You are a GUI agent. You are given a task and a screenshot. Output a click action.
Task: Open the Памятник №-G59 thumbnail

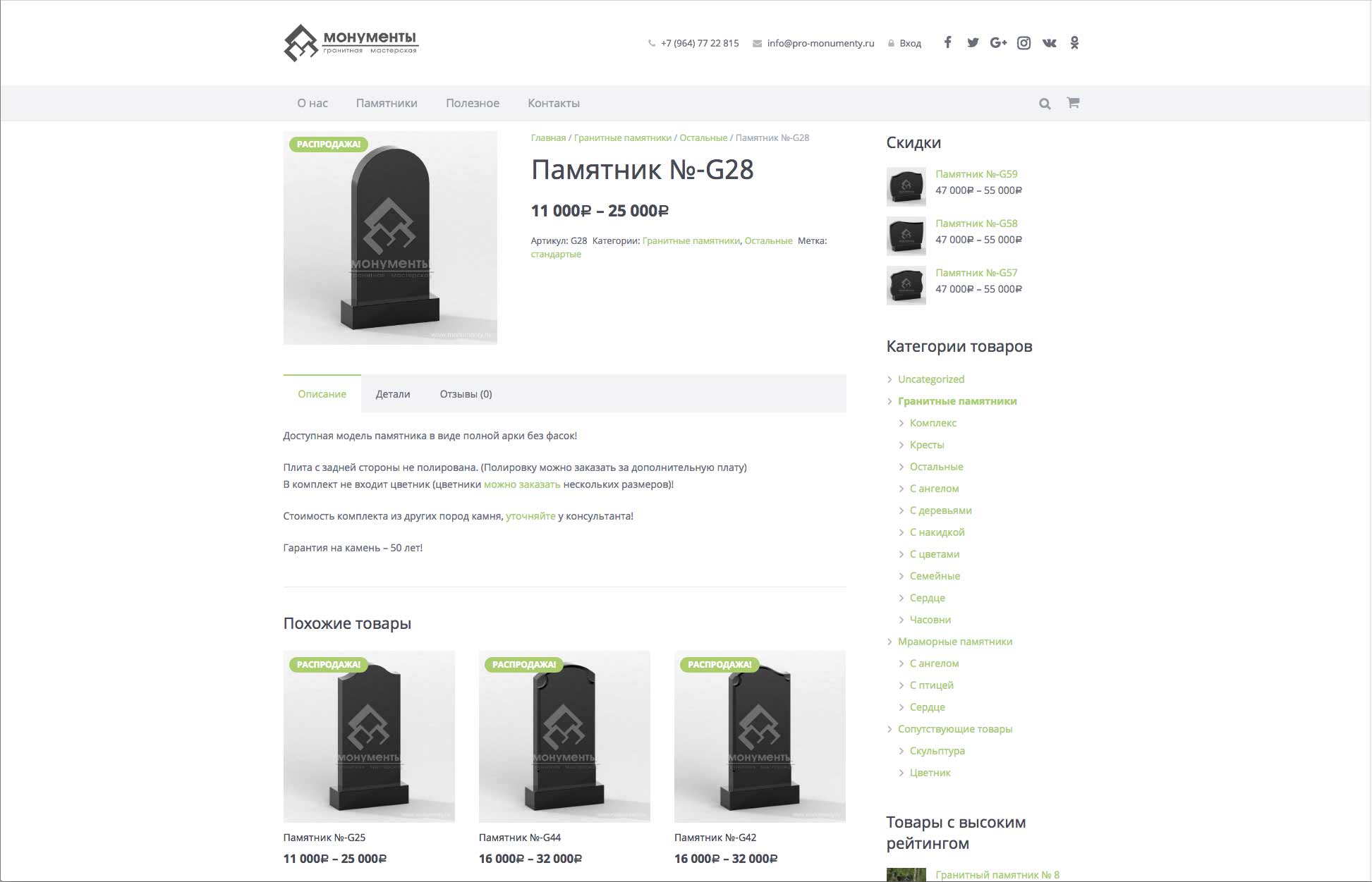pos(906,187)
